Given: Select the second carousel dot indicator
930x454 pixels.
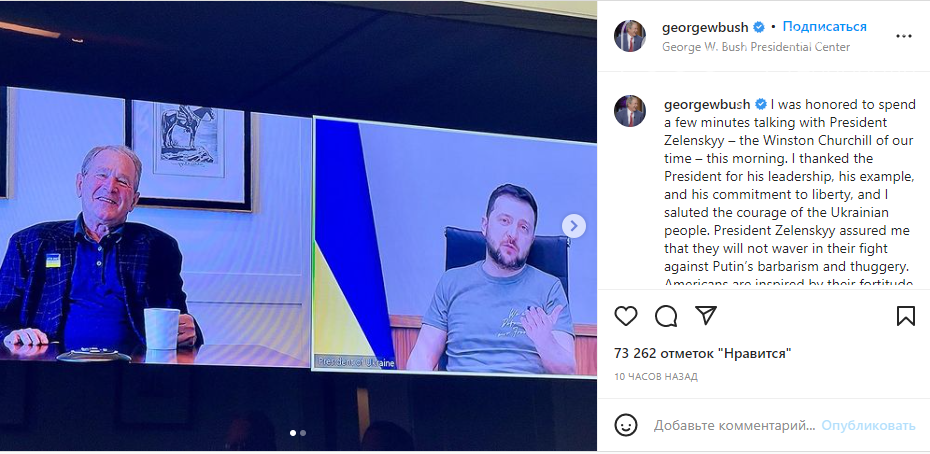Looking at the screenshot, I should tap(303, 433).
